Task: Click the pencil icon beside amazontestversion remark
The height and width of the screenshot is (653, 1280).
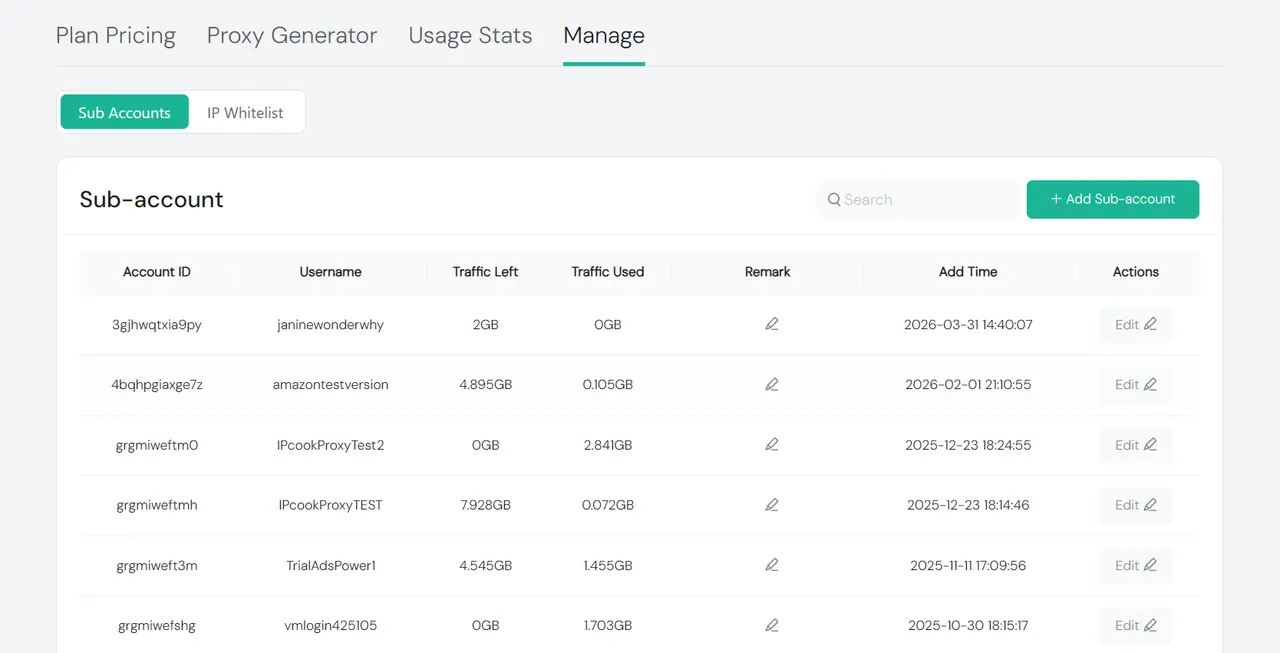Action: tap(771, 384)
